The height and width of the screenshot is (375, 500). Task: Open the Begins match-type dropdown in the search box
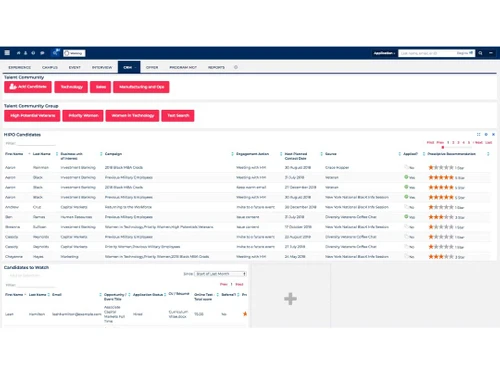click(x=465, y=53)
